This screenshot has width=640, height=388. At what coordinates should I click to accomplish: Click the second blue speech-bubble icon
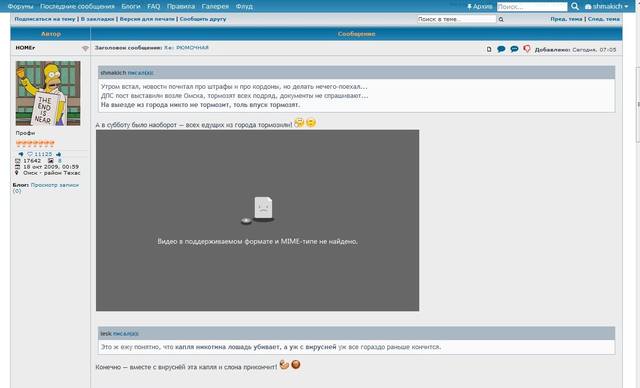click(514, 49)
